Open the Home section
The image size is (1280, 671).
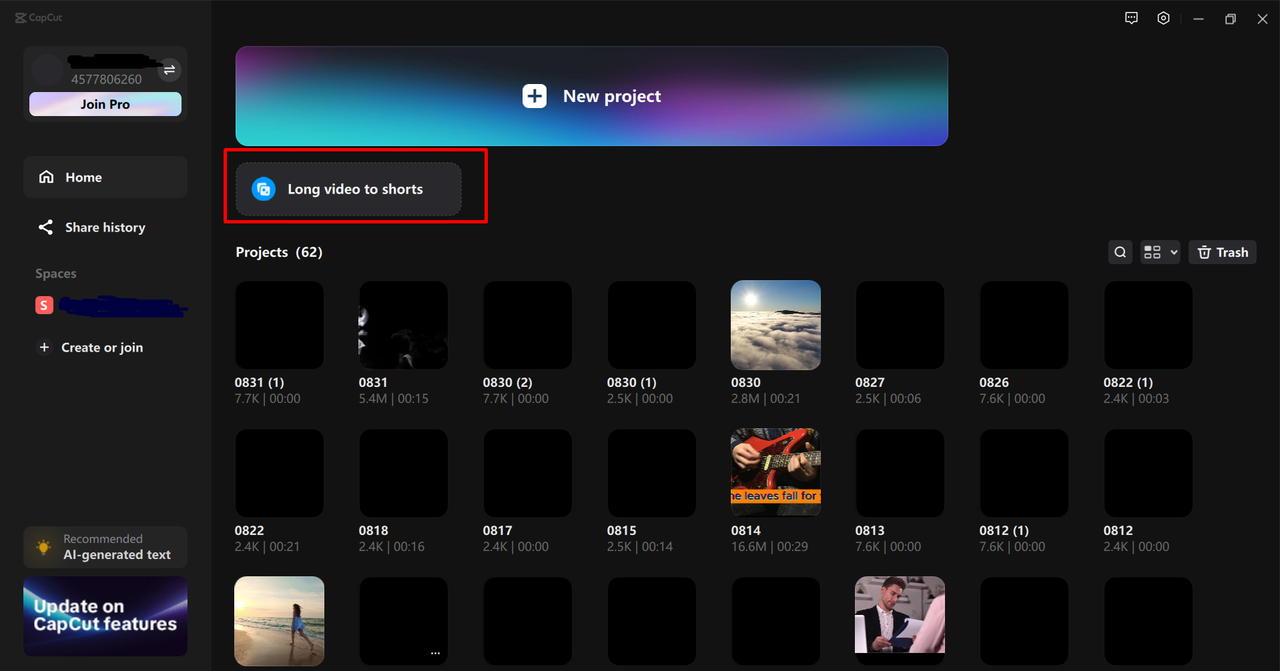(x=105, y=177)
